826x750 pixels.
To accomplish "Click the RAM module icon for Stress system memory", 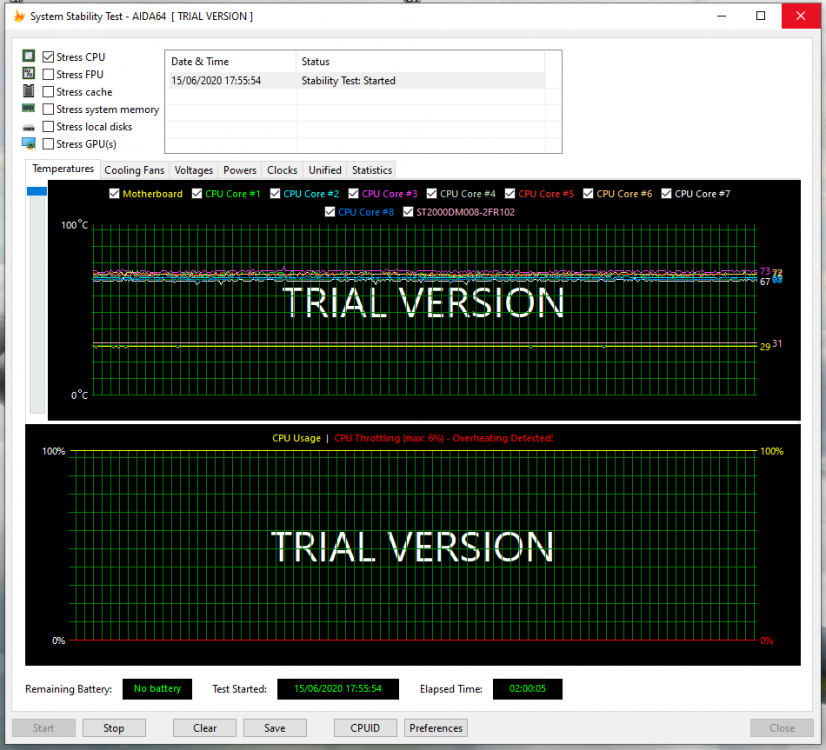I will coord(27,108).
